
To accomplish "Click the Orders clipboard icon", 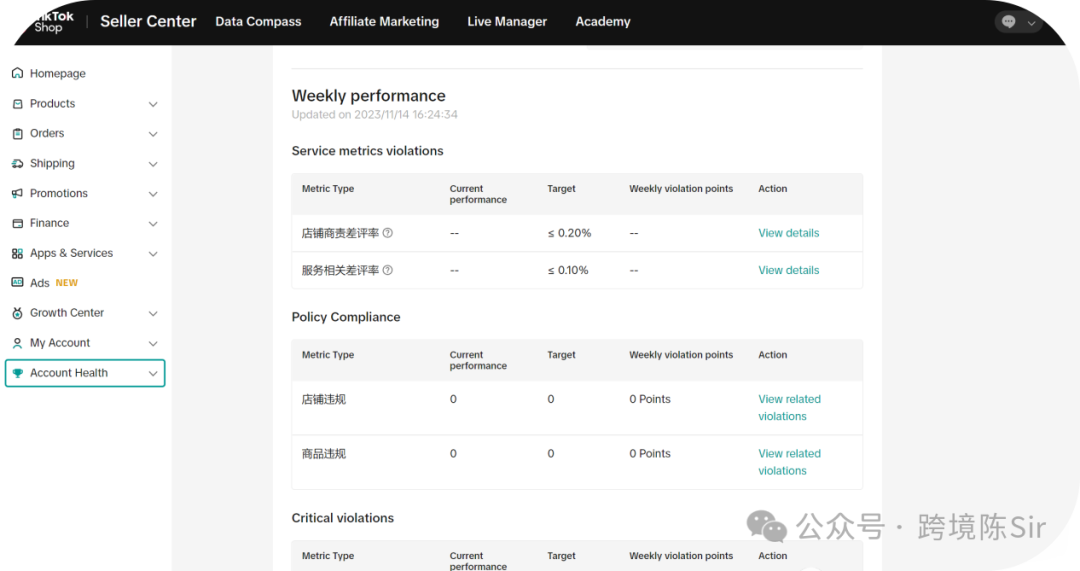I will pos(17,134).
